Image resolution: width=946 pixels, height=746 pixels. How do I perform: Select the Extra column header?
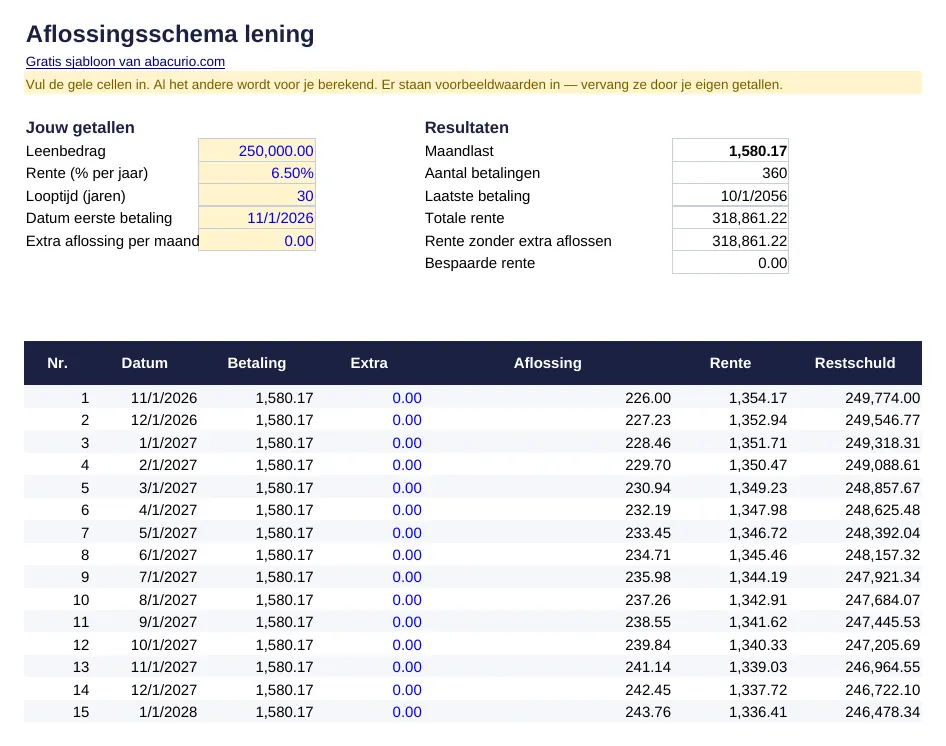point(369,363)
